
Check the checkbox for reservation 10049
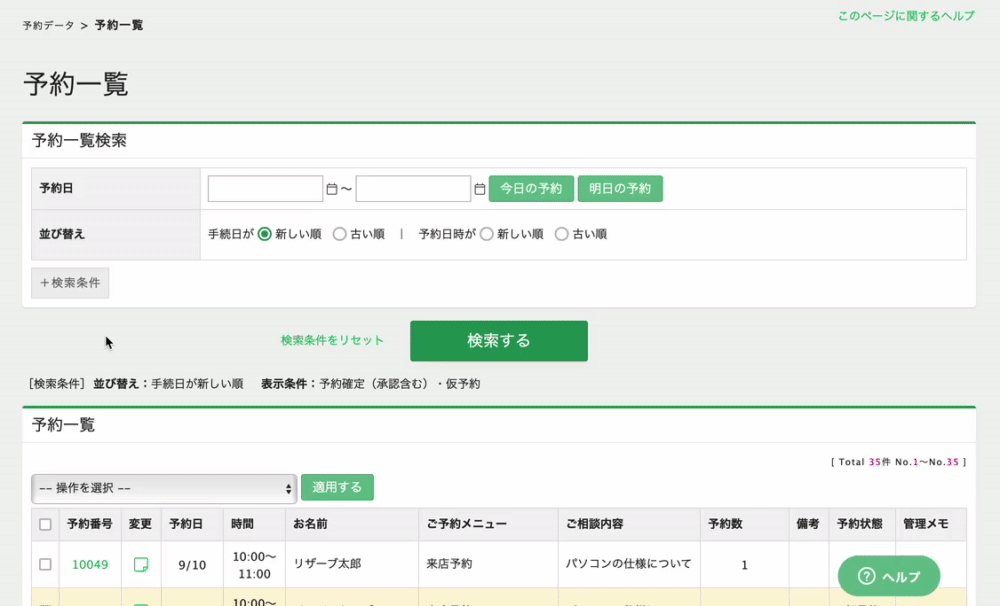pos(45,565)
